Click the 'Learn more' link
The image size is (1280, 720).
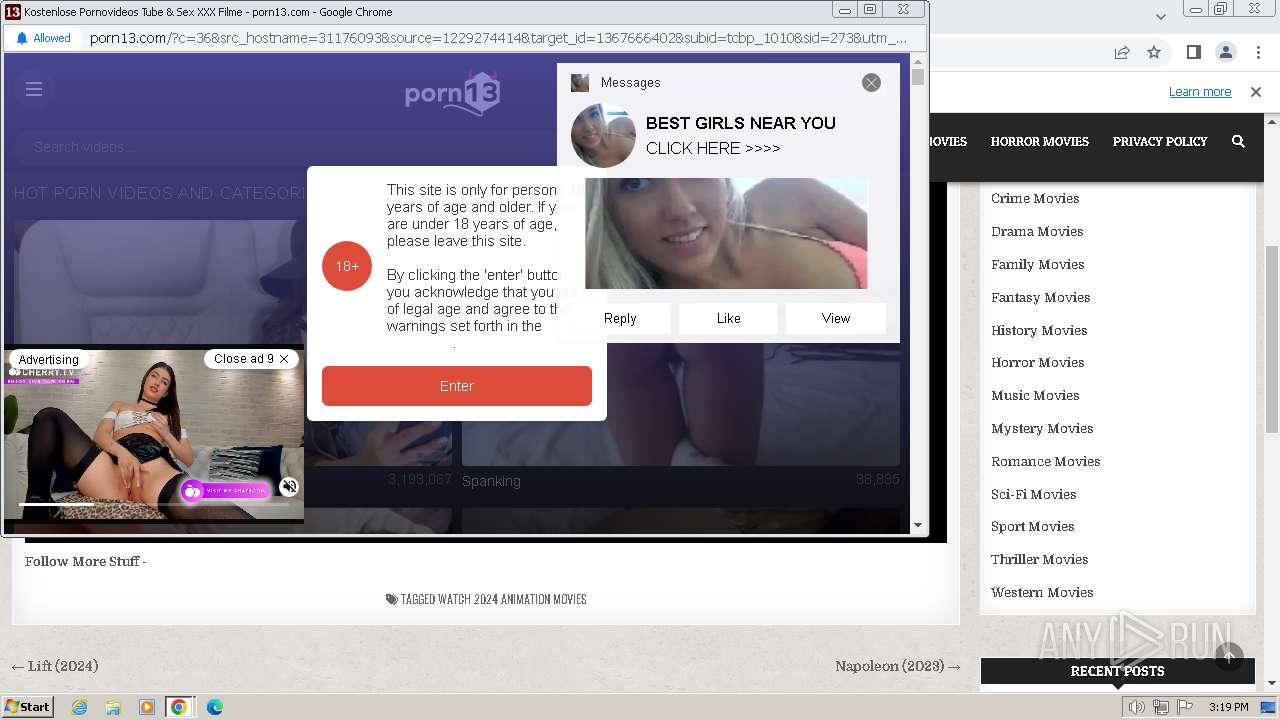click(1200, 92)
